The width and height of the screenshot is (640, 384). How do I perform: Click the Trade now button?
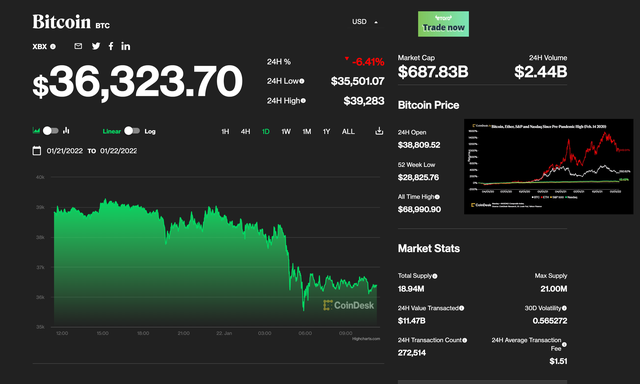point(443,24)
